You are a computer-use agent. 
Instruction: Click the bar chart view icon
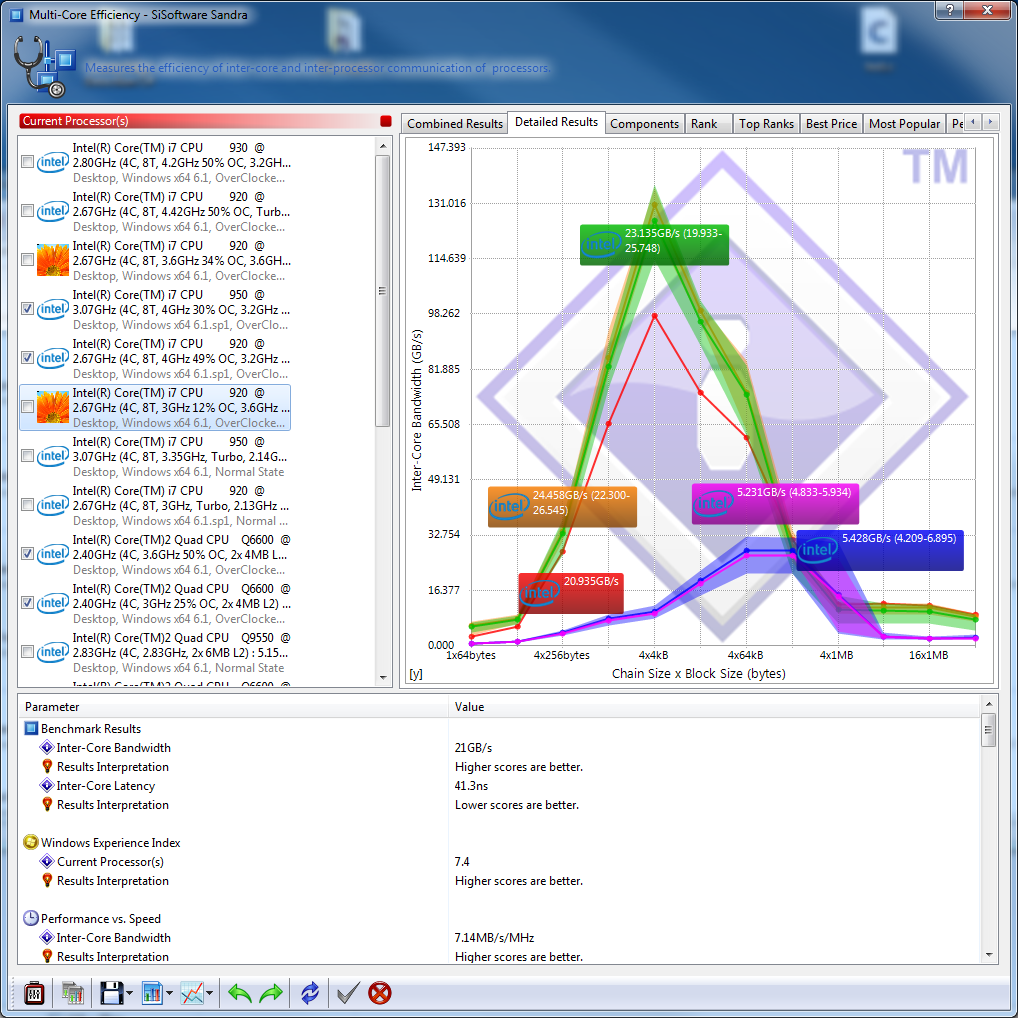152,993
